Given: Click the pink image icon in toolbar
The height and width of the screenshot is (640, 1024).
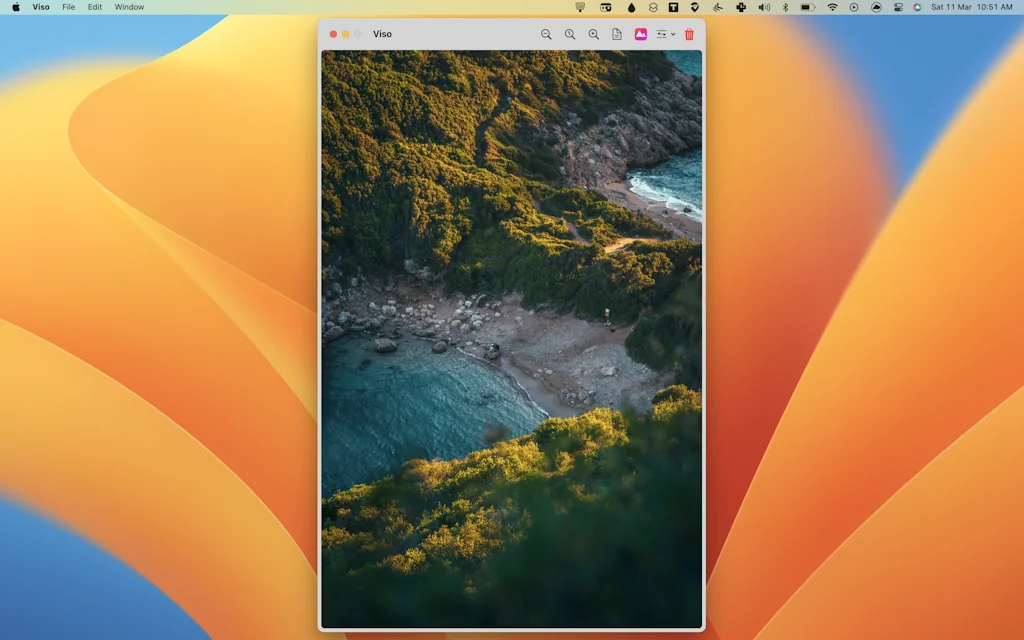Looking at the screenshot, I should point(641,34).
